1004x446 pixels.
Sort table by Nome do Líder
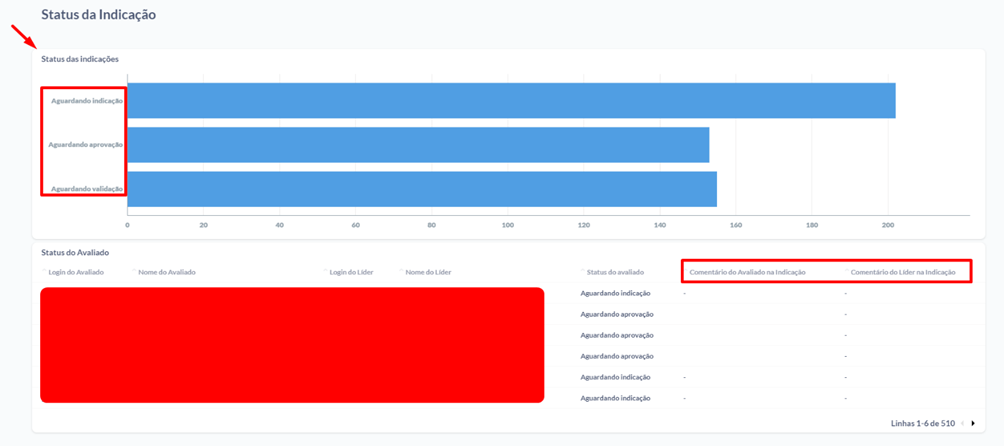(428, 272)
